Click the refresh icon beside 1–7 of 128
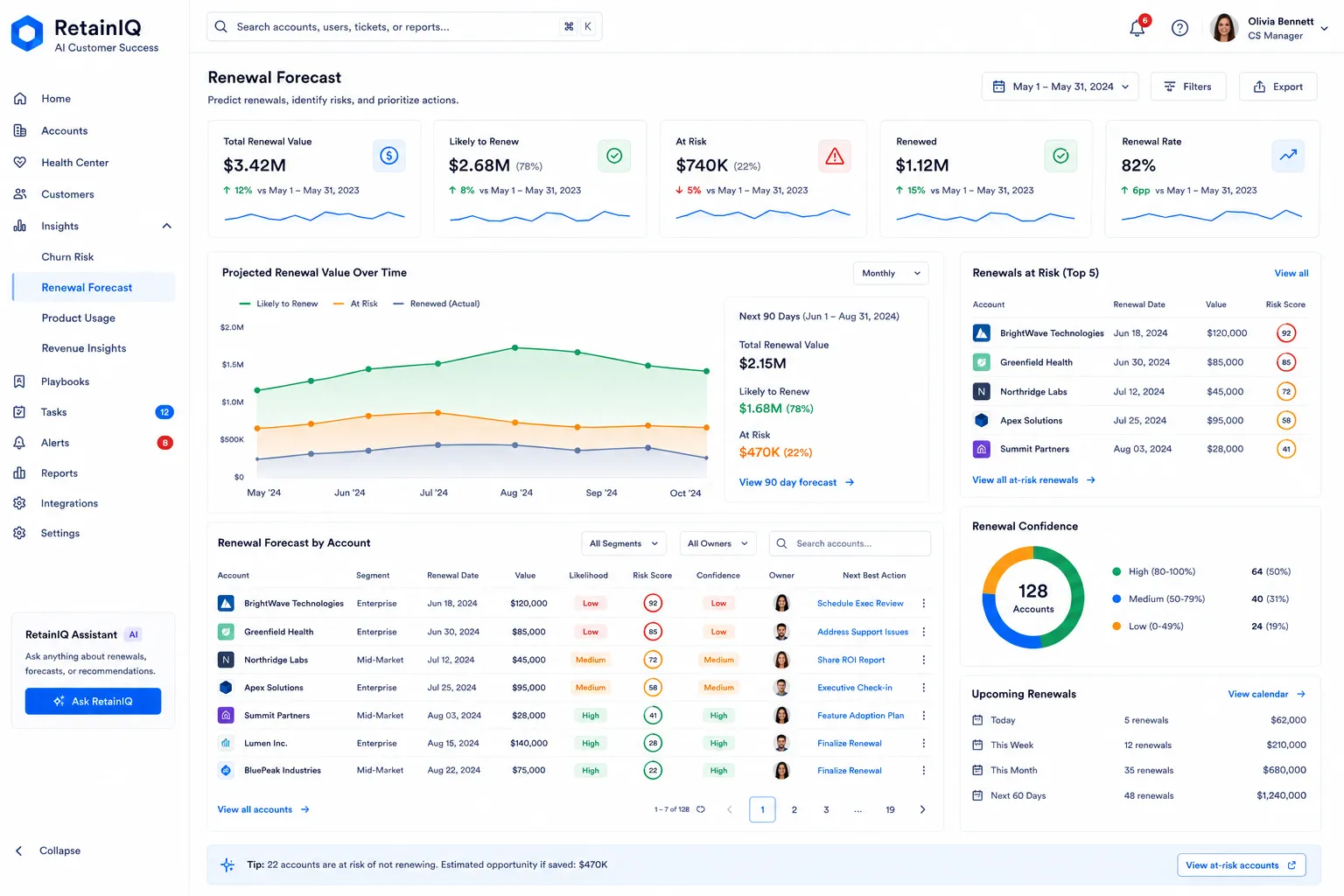Image resolution: width=1344 pixels, height=896 pixels. pyautogui.click(x=701, y=809)
